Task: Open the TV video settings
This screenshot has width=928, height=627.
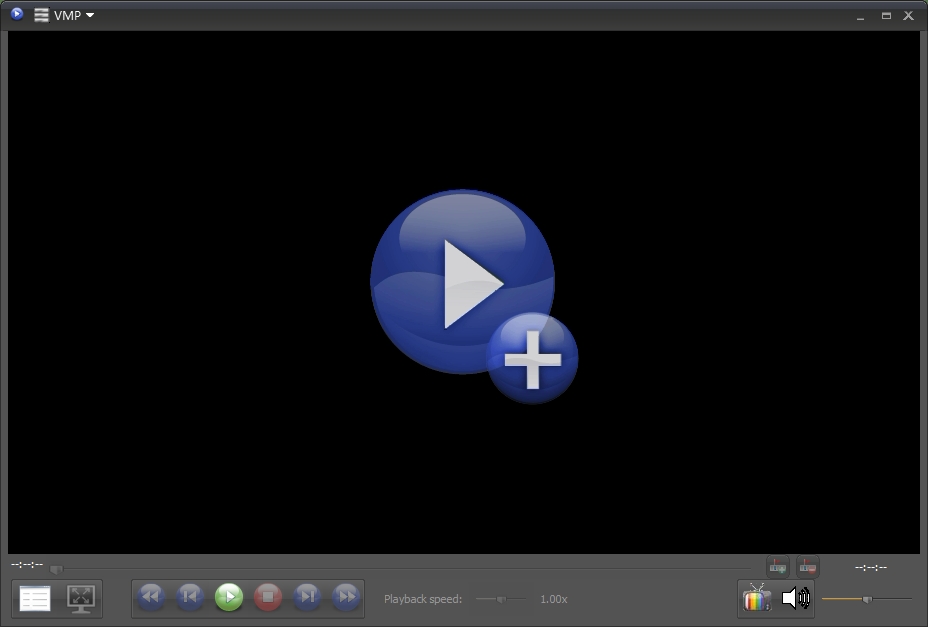Action: coord(757,597)
